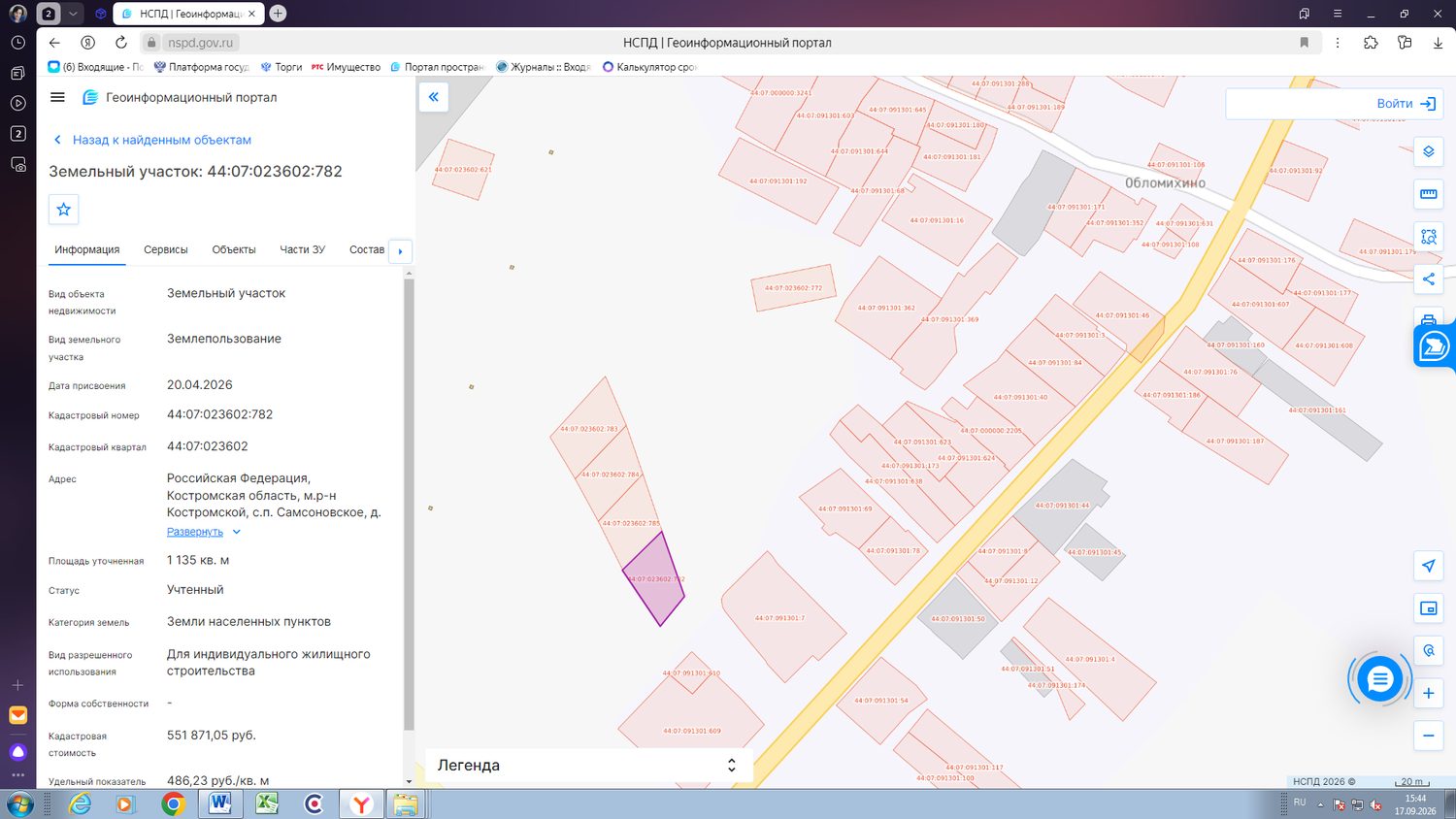
Task: Launch Google Chrome from the taskbar
Action: [x=173, y=803]
